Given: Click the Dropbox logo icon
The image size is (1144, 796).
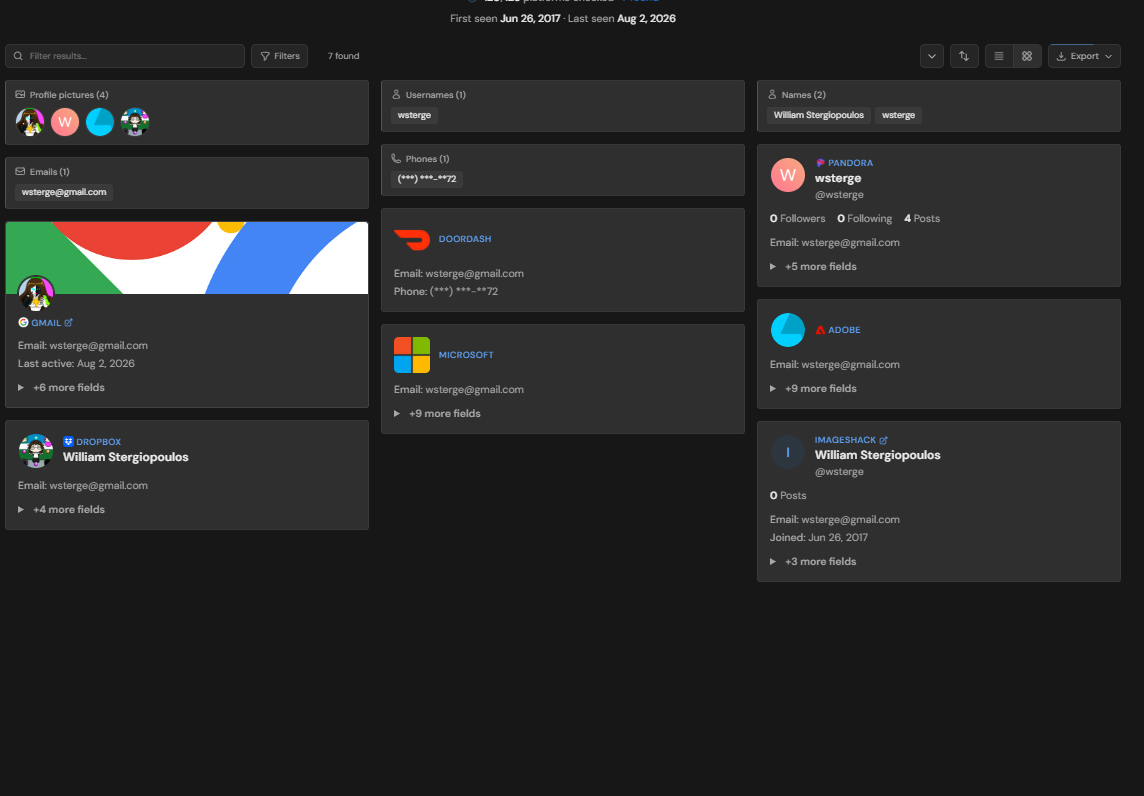Looking at the screenshot, I should pyautogui.click(x=68, y=441).
